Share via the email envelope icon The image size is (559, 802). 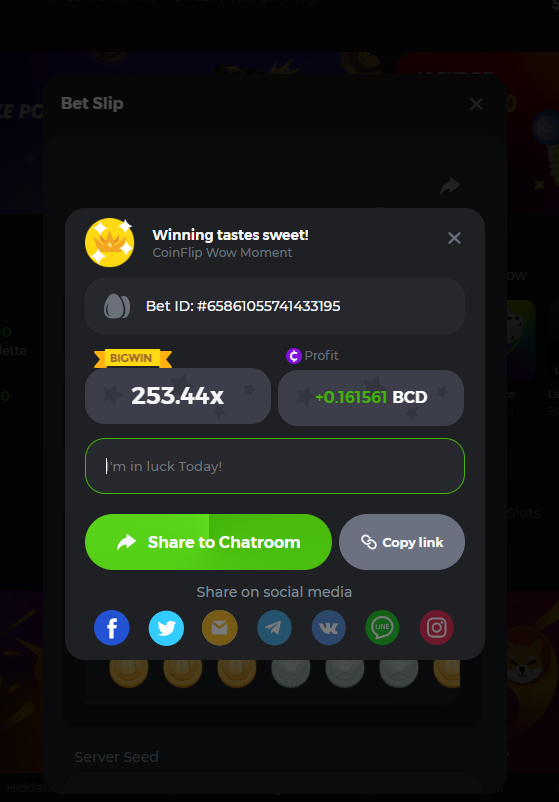pos(220,628)
